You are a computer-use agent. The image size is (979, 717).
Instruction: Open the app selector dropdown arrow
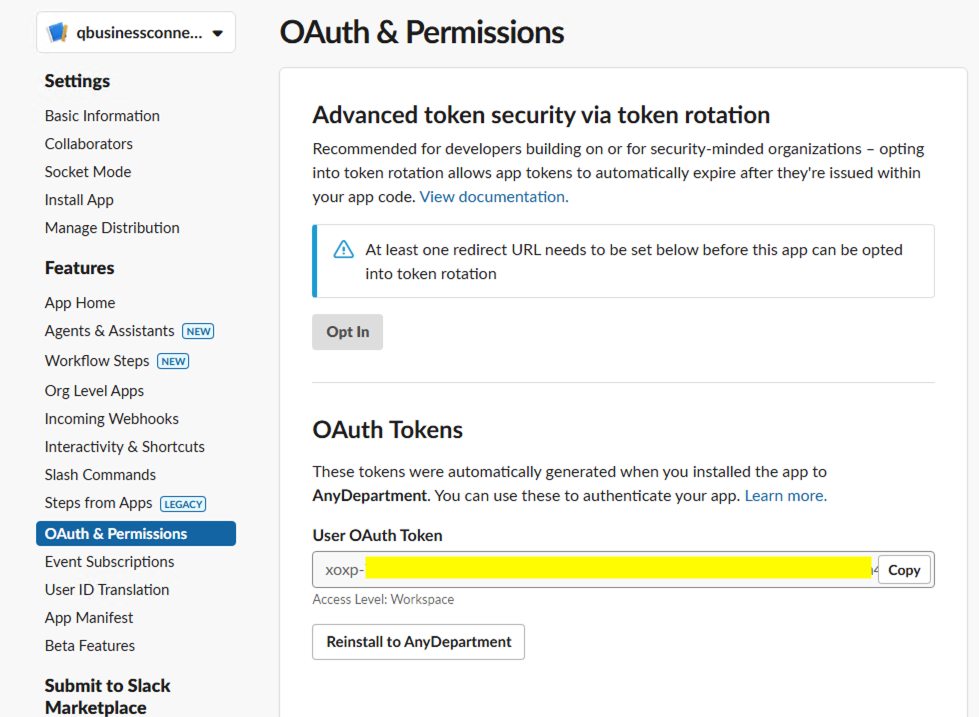click(217, 33)
